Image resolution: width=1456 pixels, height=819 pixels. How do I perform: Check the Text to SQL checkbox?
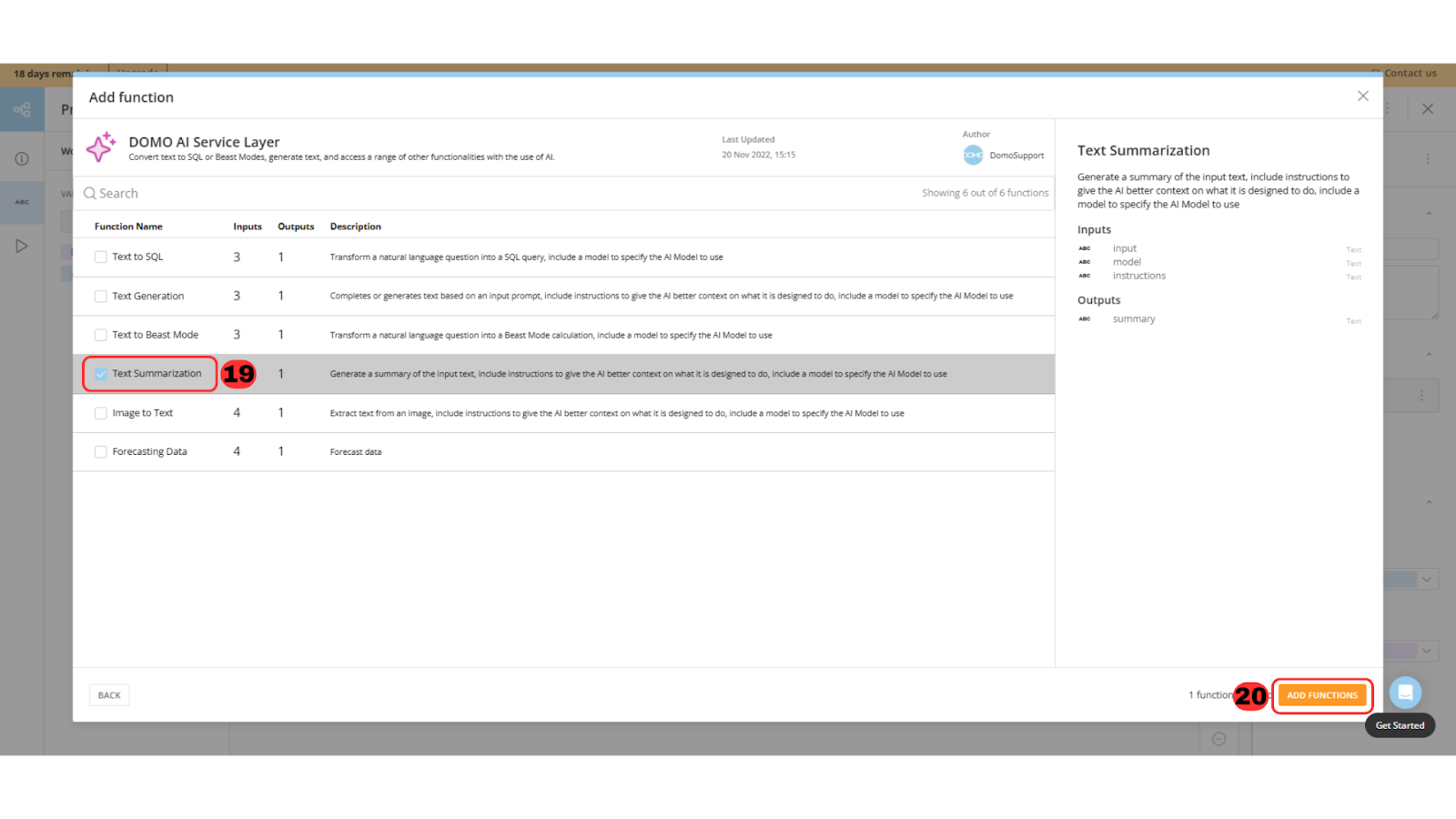coord(101,258)
